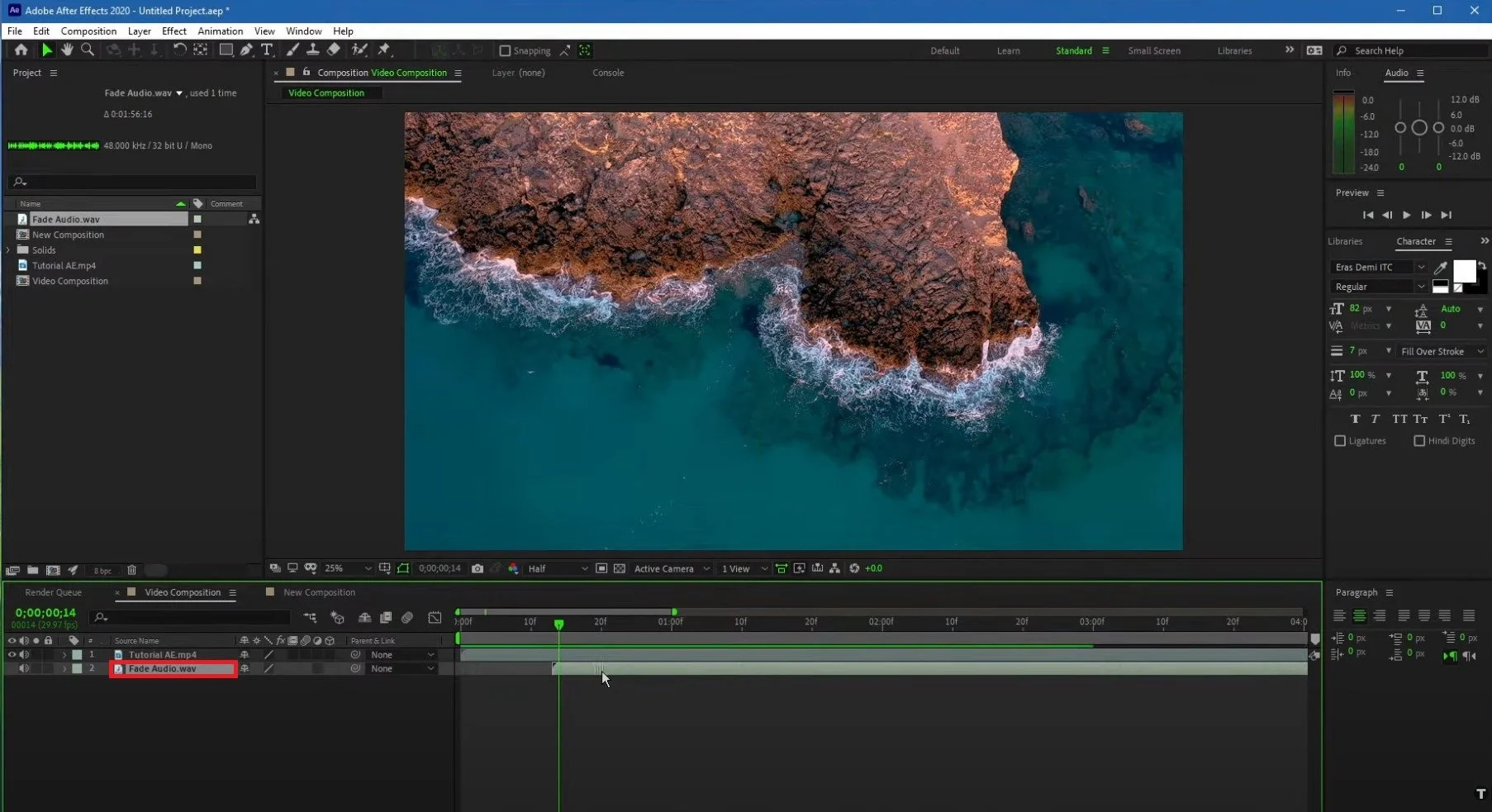This screenshot has height=812, width=1492.
Task: Select the Hand tool in toolbar
Action: pos(67,50)
